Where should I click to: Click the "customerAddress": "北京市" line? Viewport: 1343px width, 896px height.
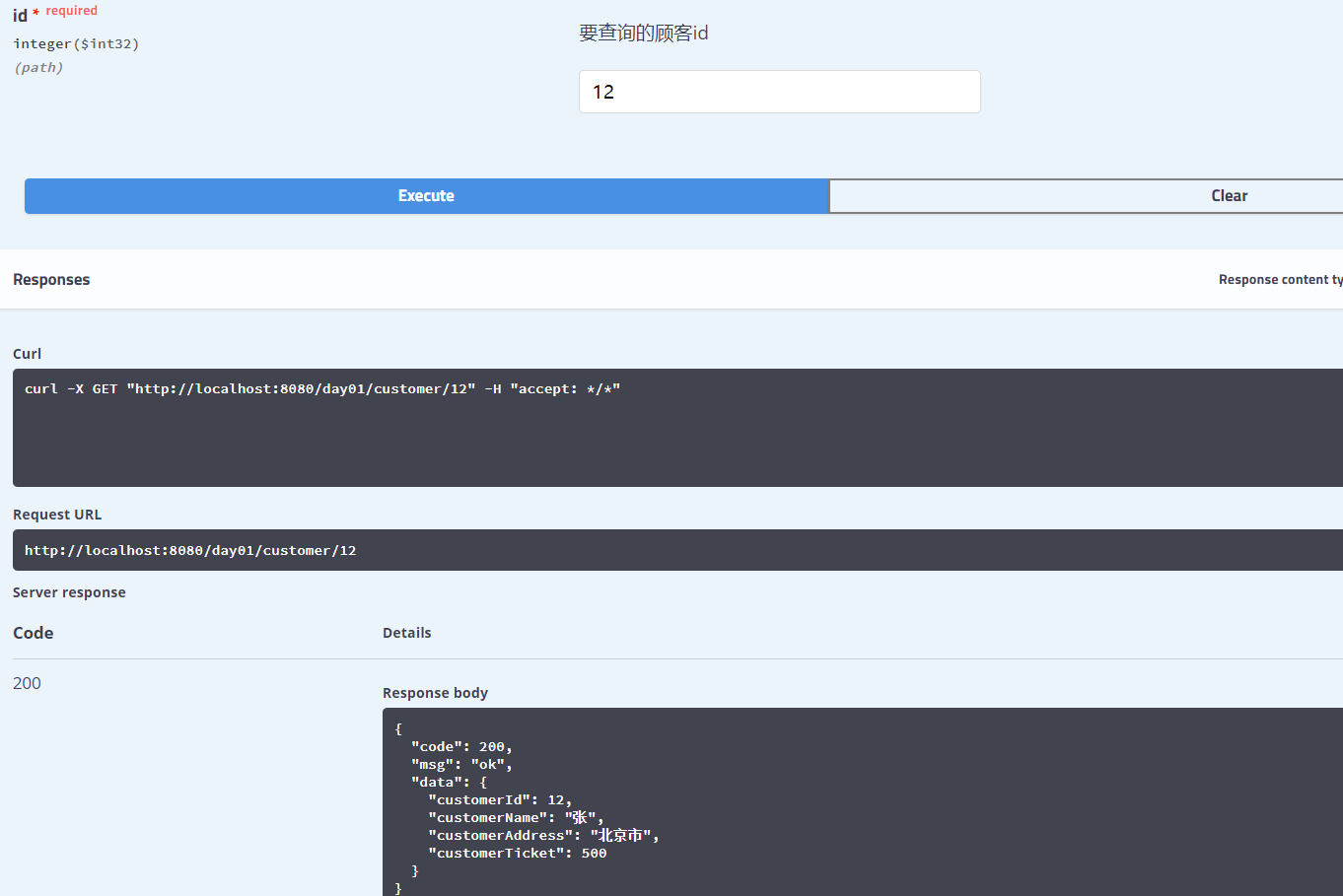coord(543,836)
